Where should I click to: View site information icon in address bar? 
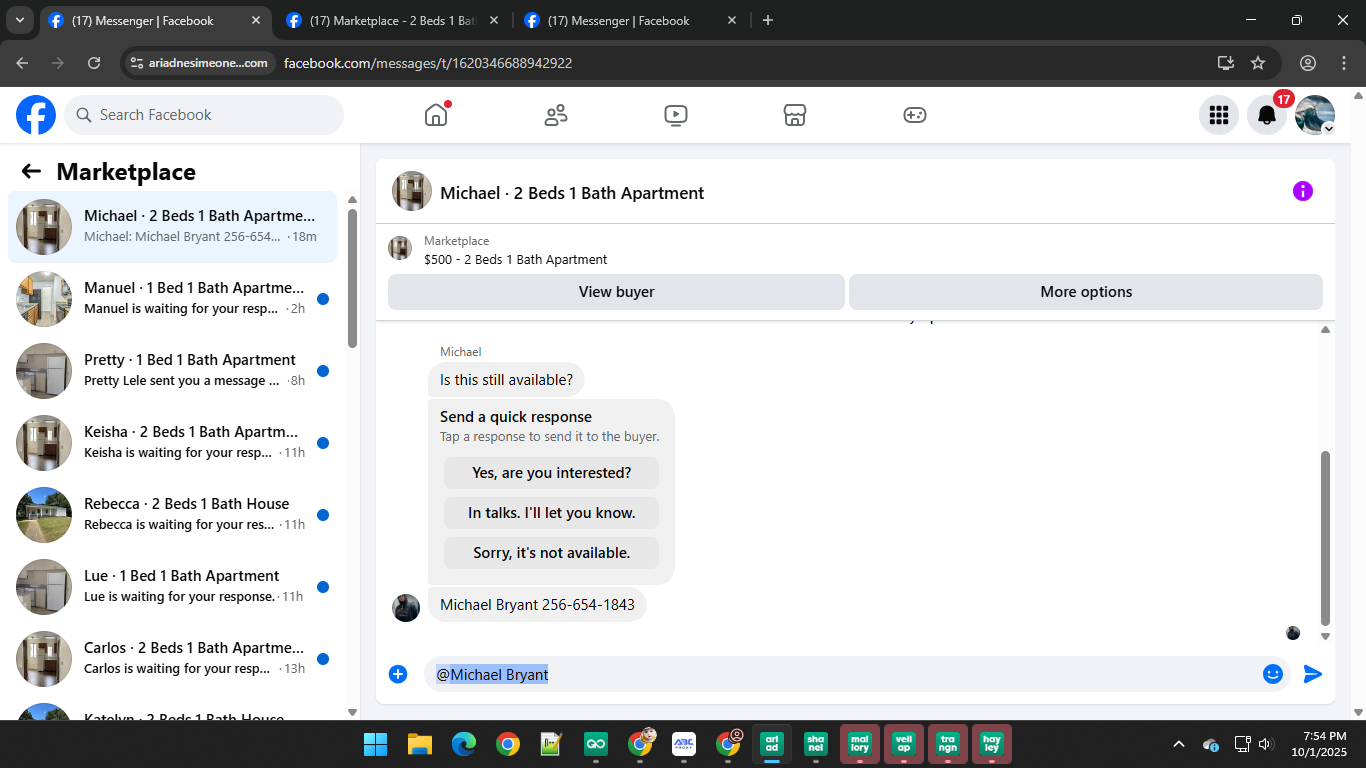click(138, 63)
